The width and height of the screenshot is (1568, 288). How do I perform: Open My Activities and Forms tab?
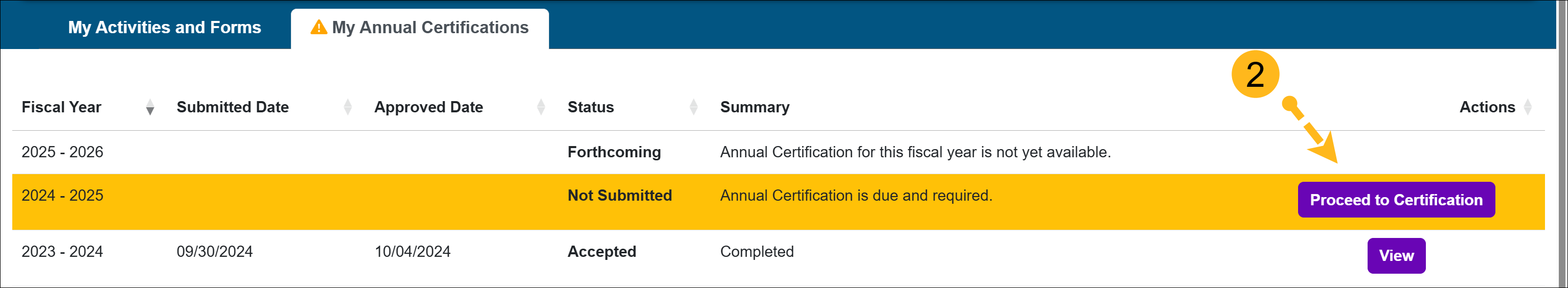tap(164, 28)
